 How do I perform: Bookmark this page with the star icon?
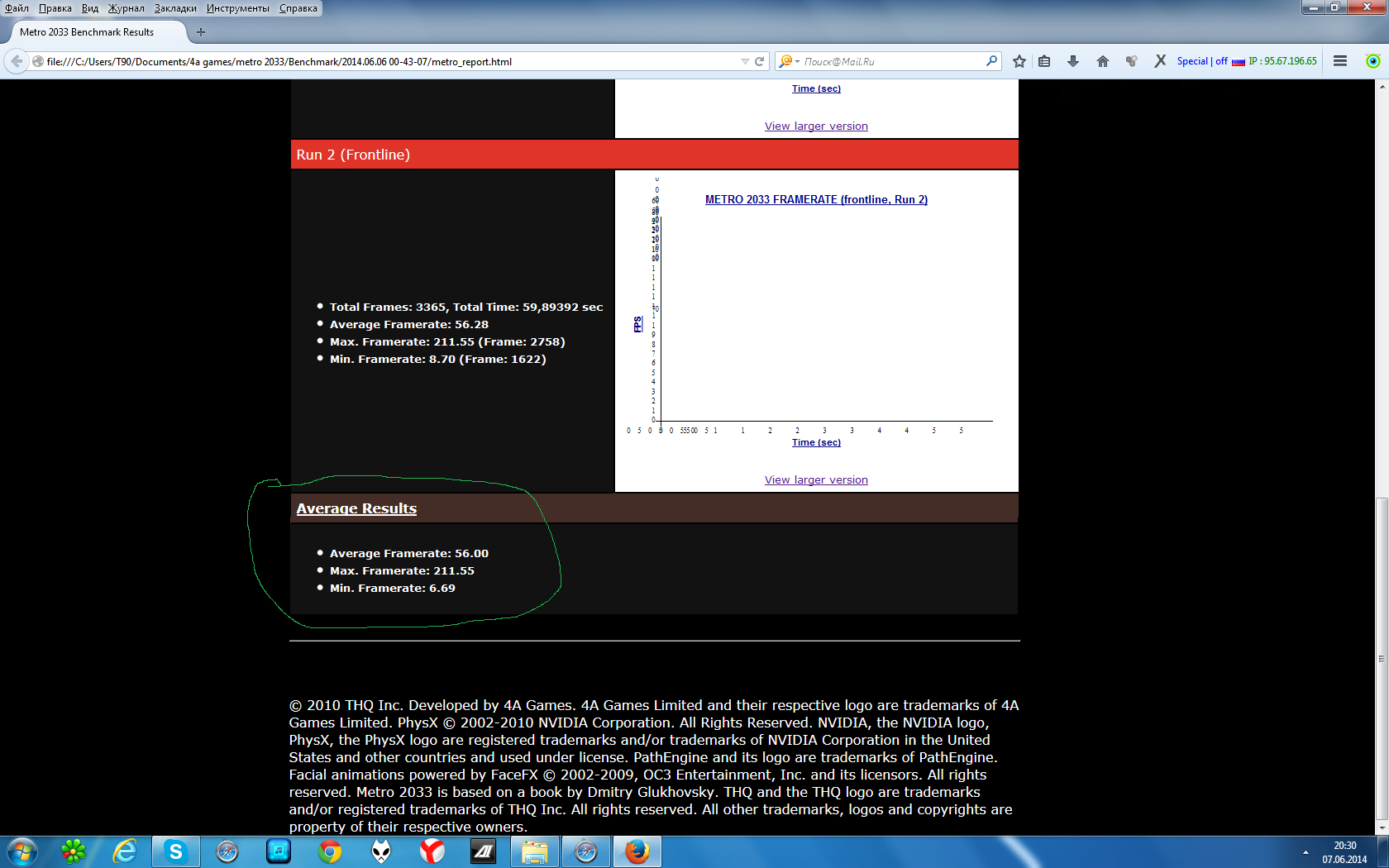[1019, 61]
